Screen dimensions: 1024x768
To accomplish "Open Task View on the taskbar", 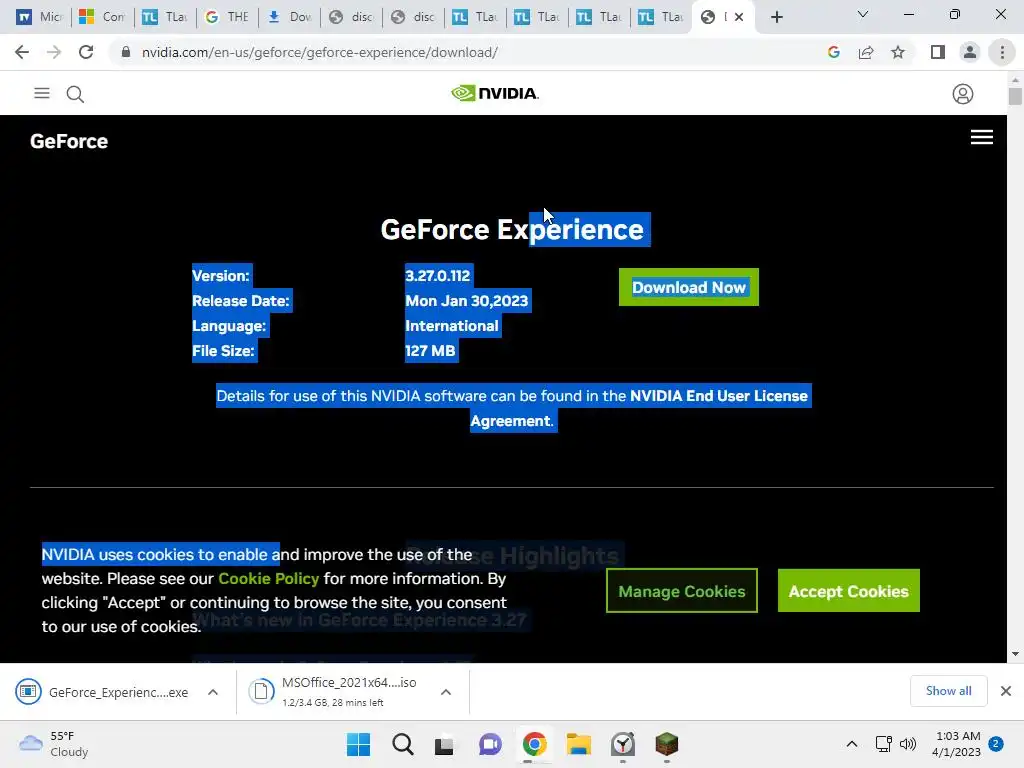I will 445,744.
